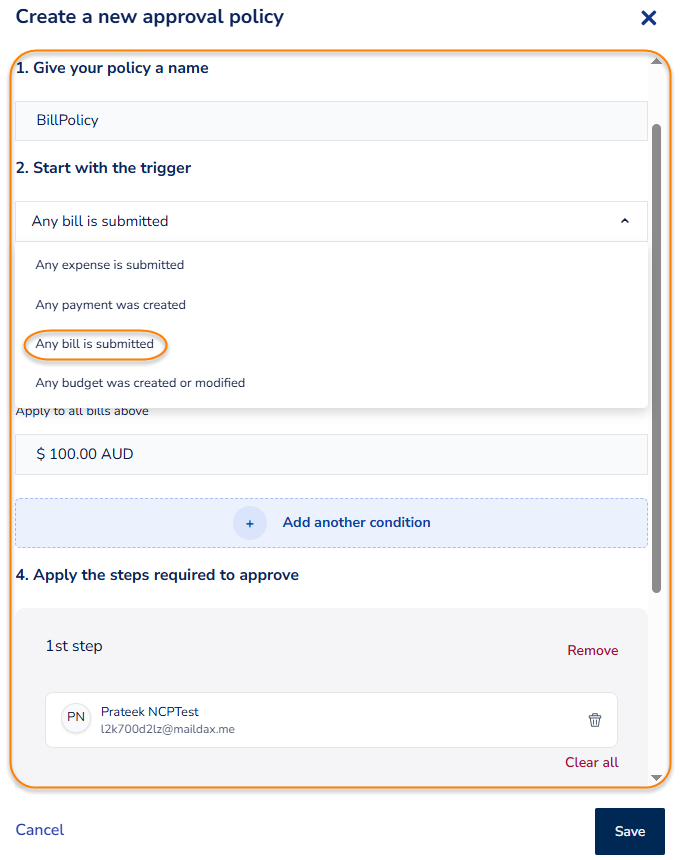Choose 'Any payment was created' trigger

click(x=111, y=305)
